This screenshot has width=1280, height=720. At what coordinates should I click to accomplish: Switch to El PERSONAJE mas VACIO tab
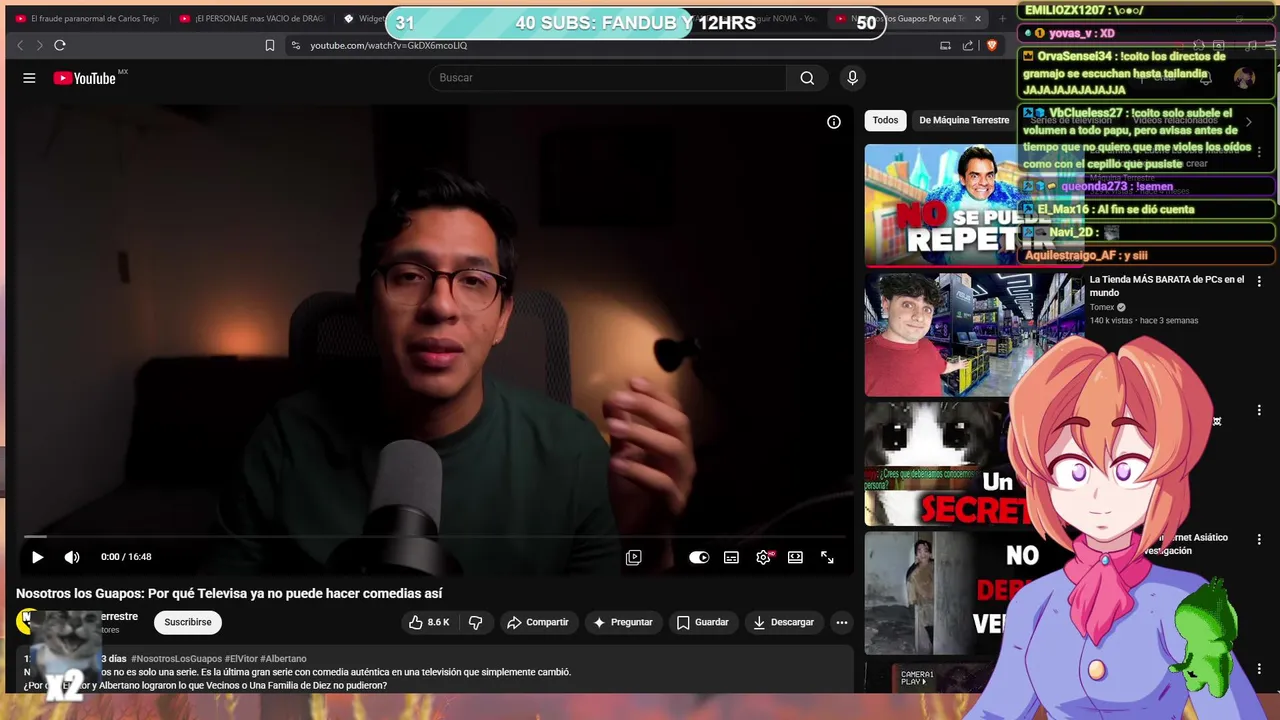(x=251, y=18)
